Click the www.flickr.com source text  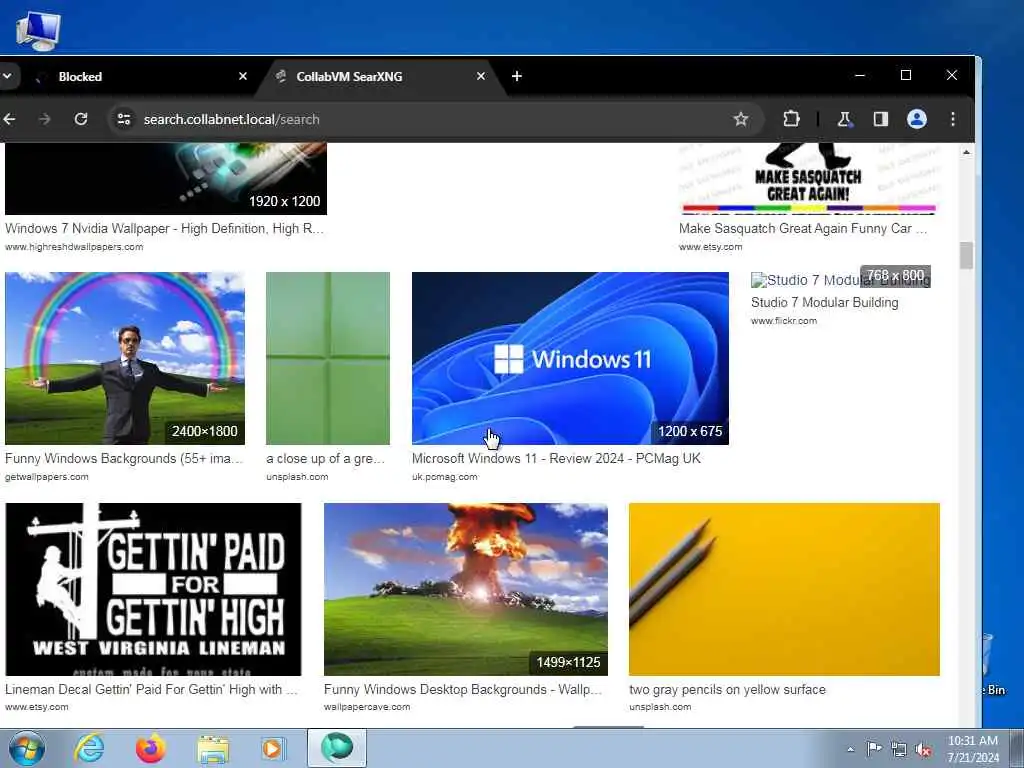click(784, 321)
